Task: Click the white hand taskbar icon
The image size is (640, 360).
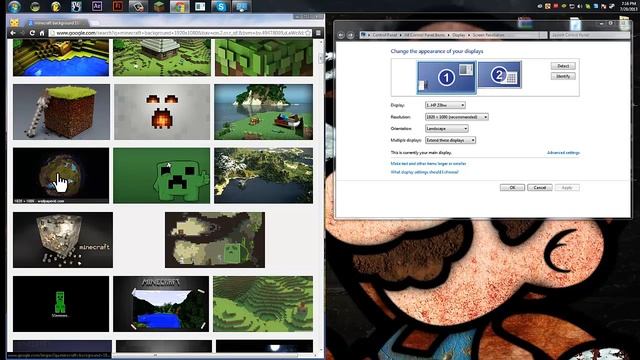Action: point(76,6)
